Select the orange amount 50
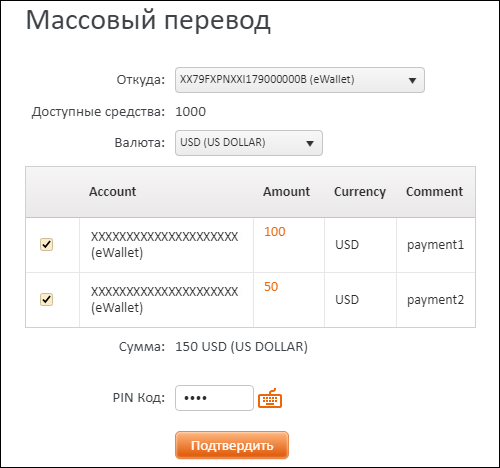 pyautogui.click(x=271, y=287)
